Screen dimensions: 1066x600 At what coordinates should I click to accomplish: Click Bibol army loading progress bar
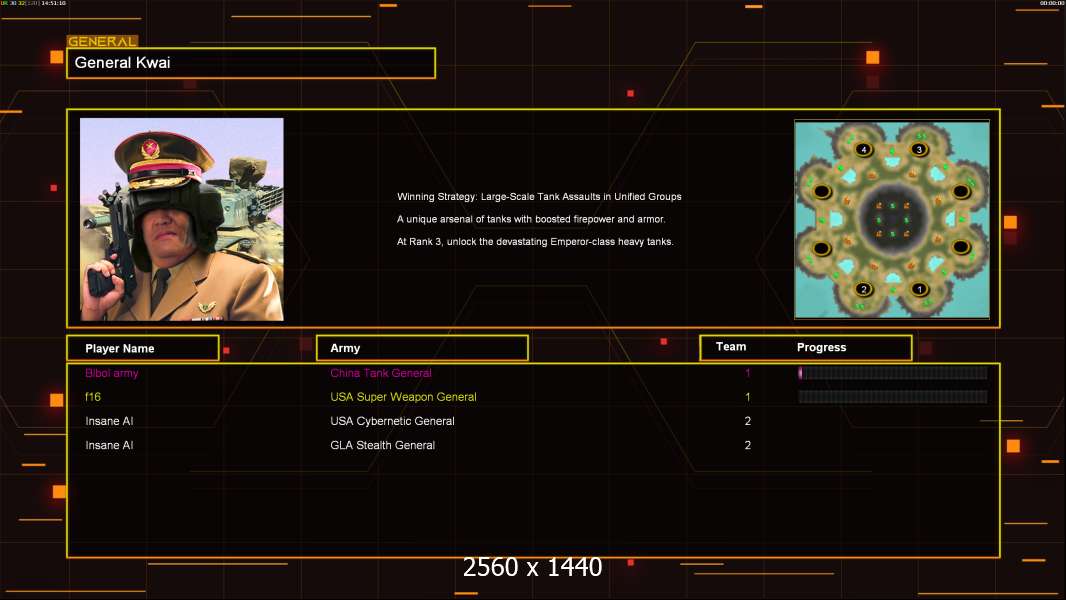coord(893,372)
